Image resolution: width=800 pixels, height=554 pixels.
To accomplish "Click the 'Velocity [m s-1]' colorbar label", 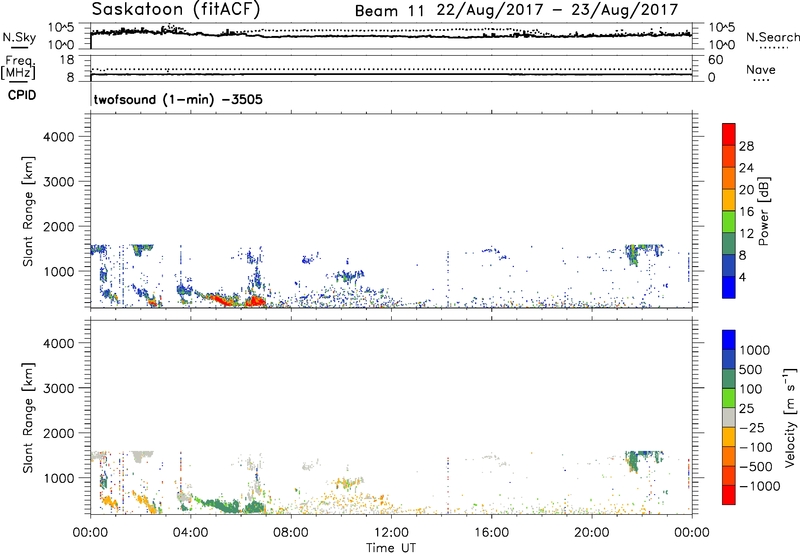I will point(790,417).
